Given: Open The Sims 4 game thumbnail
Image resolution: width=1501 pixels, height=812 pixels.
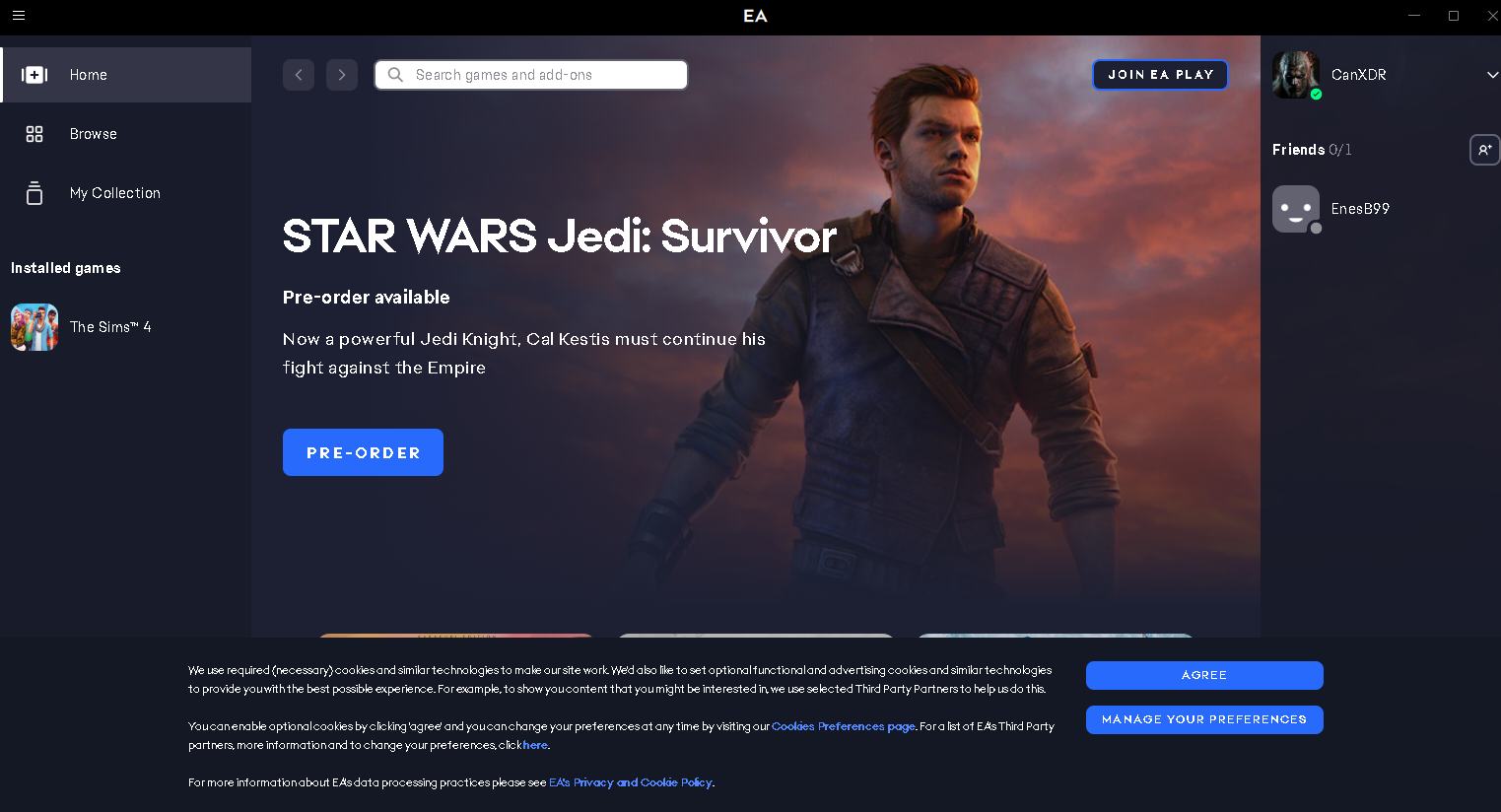Looking at the screenshot, I should click(x=34, y=327).
